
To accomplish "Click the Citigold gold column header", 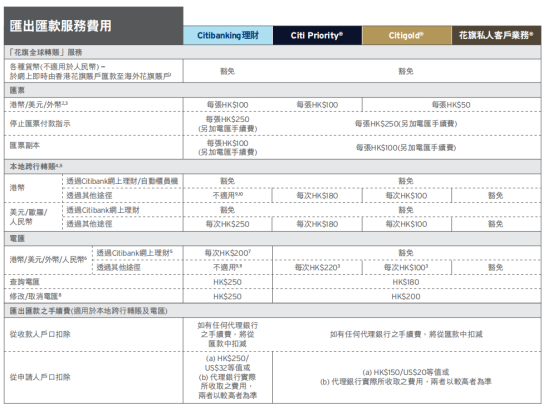I will (406, 35).
